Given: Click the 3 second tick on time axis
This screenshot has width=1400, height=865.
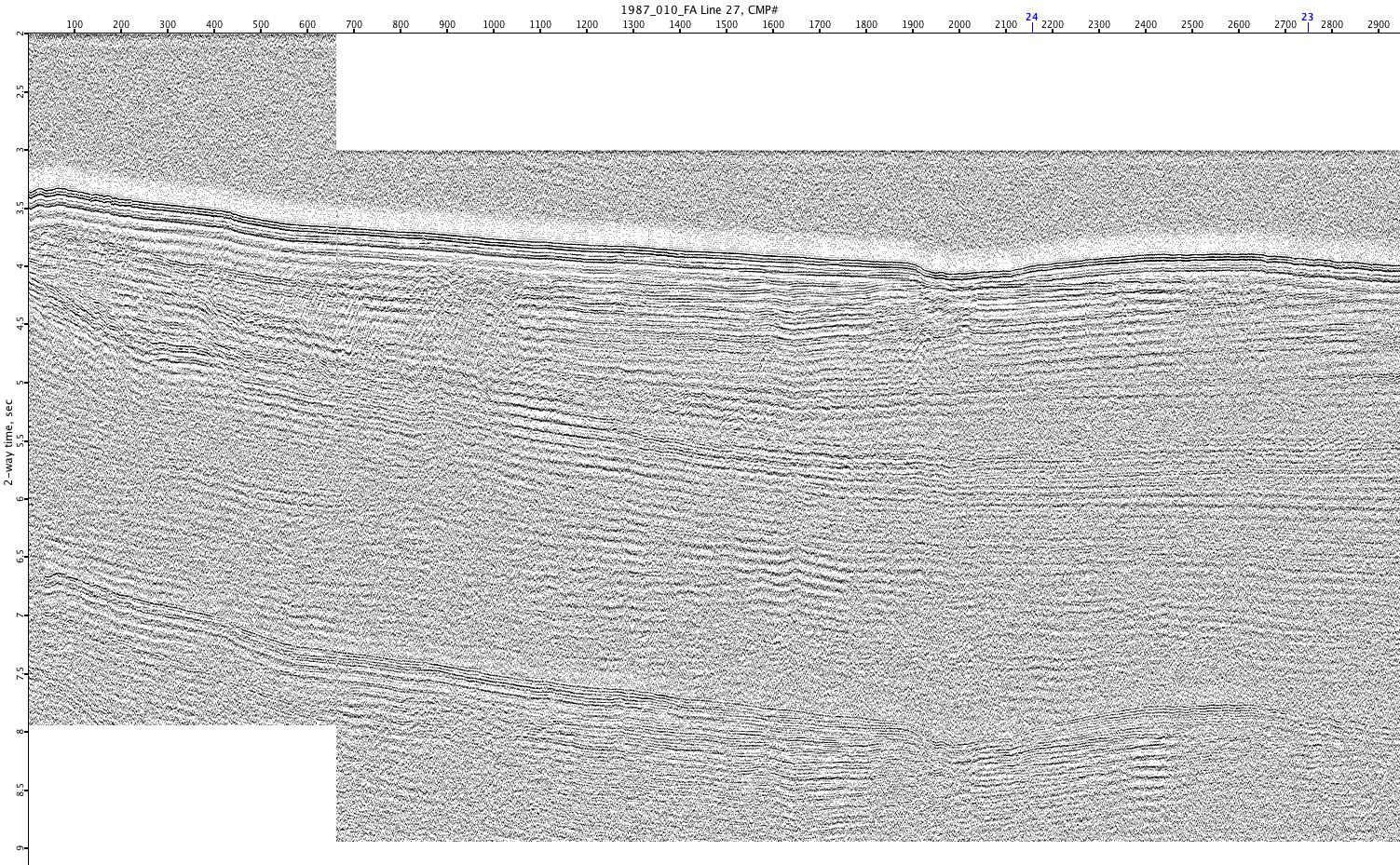Looking at the screenshot, I should point(20,150).
